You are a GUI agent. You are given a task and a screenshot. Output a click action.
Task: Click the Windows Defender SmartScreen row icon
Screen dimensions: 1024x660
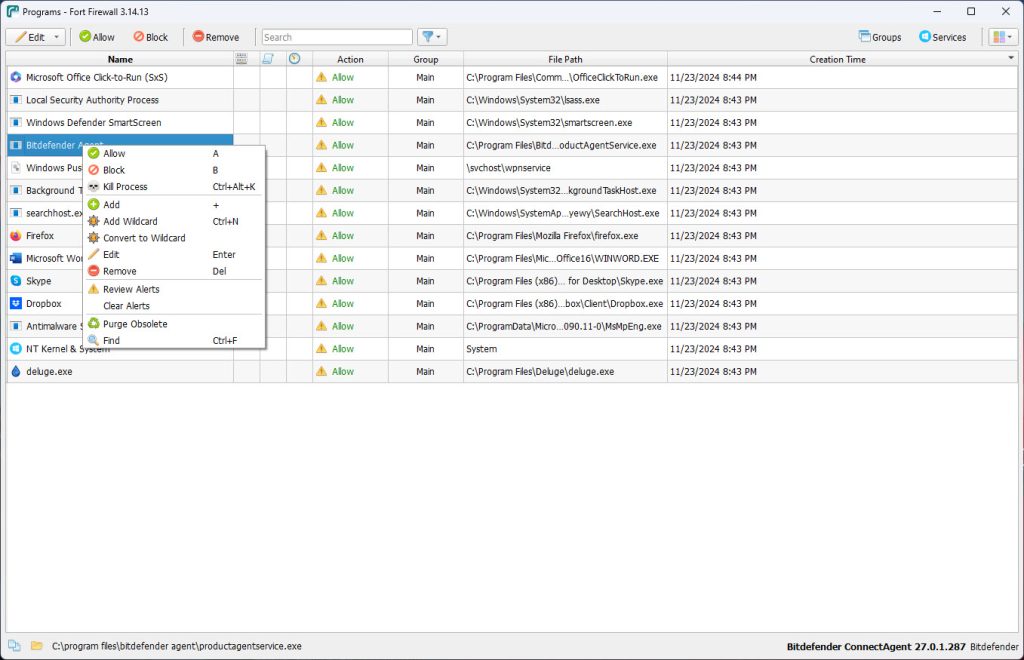click(x=16, y=122)
